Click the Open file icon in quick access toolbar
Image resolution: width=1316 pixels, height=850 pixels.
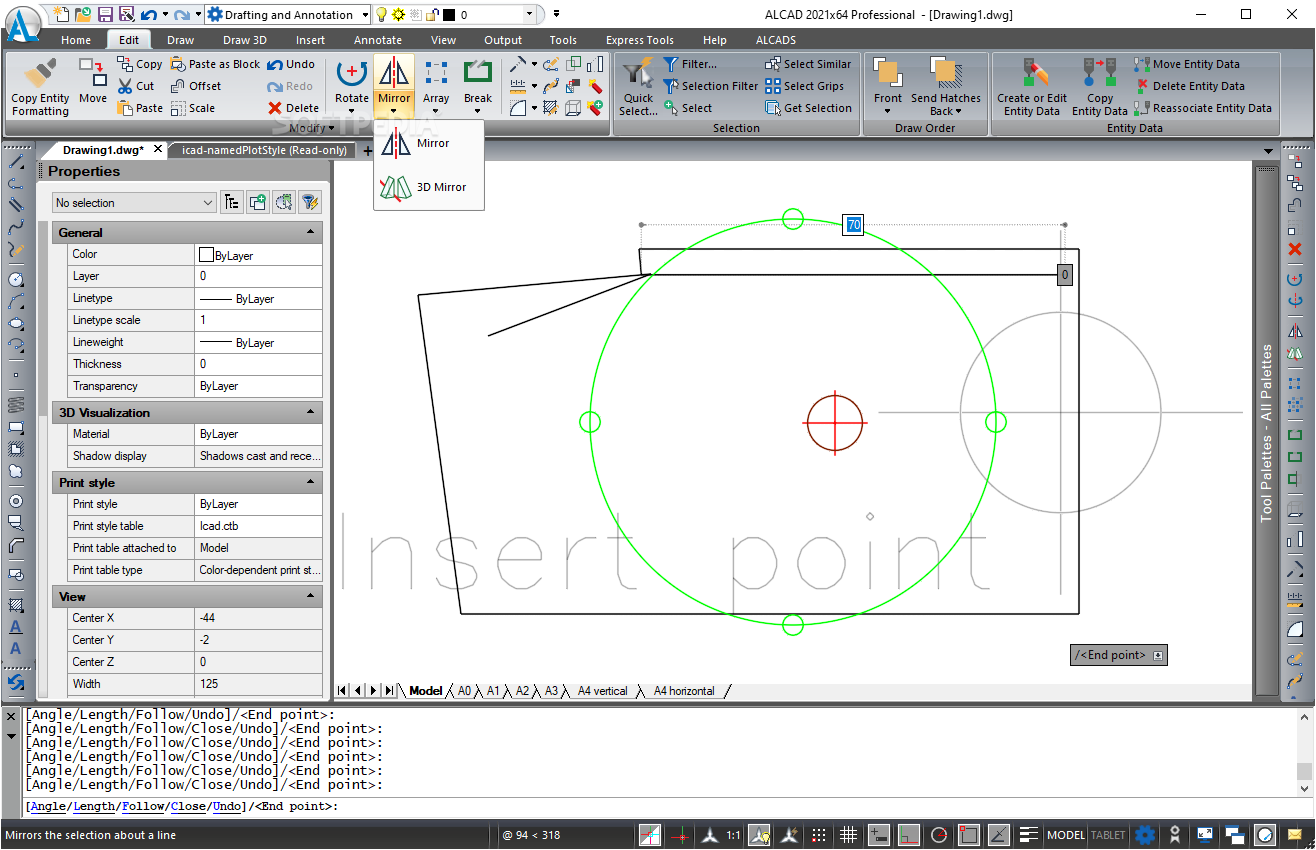[x=83, y=14]
